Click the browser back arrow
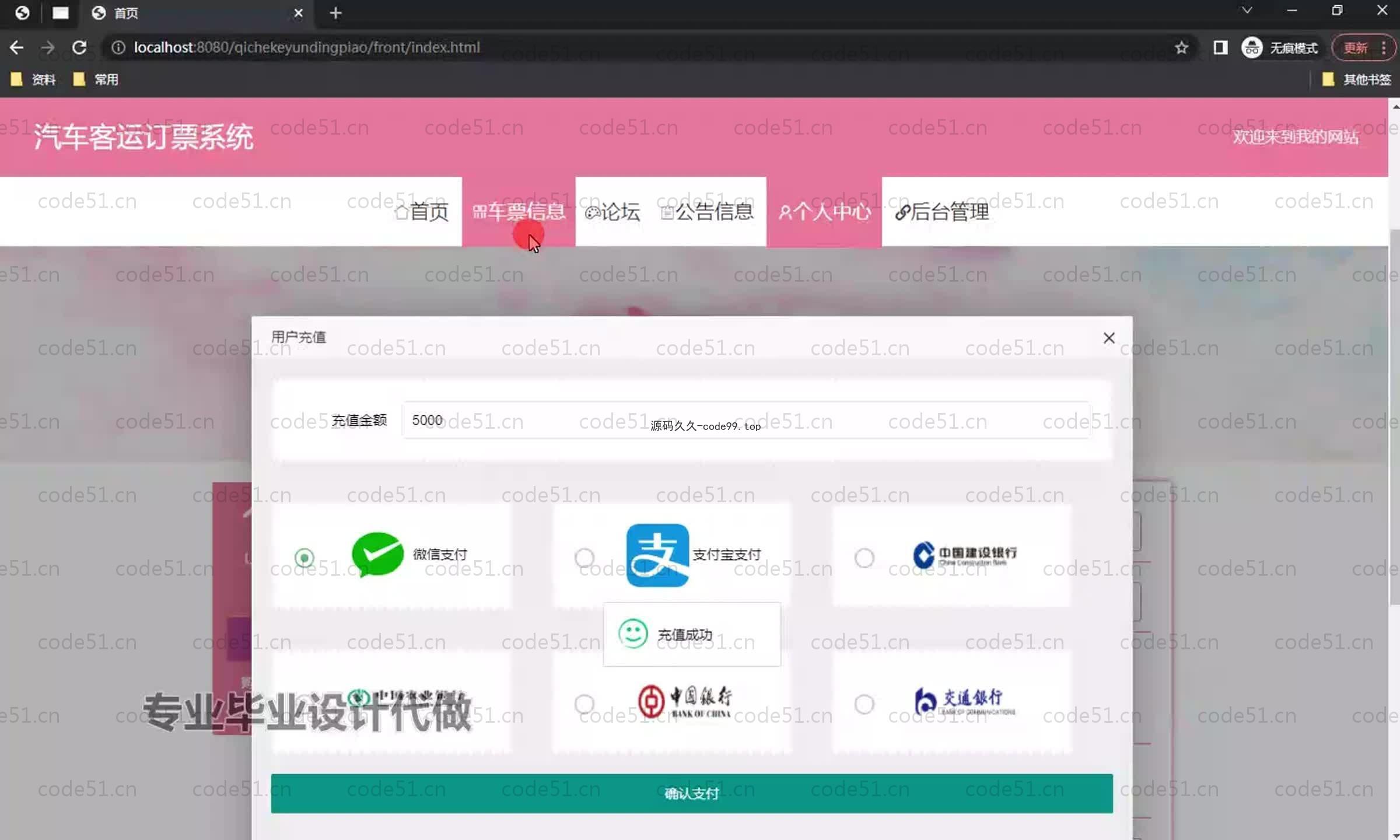This screenshot has height=840, width=1400. tap(16, 47)
